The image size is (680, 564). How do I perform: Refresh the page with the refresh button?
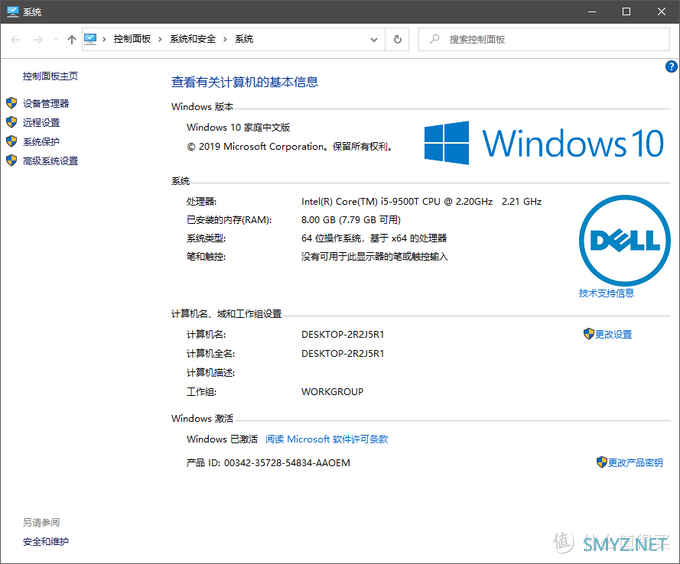pos(397,39)
